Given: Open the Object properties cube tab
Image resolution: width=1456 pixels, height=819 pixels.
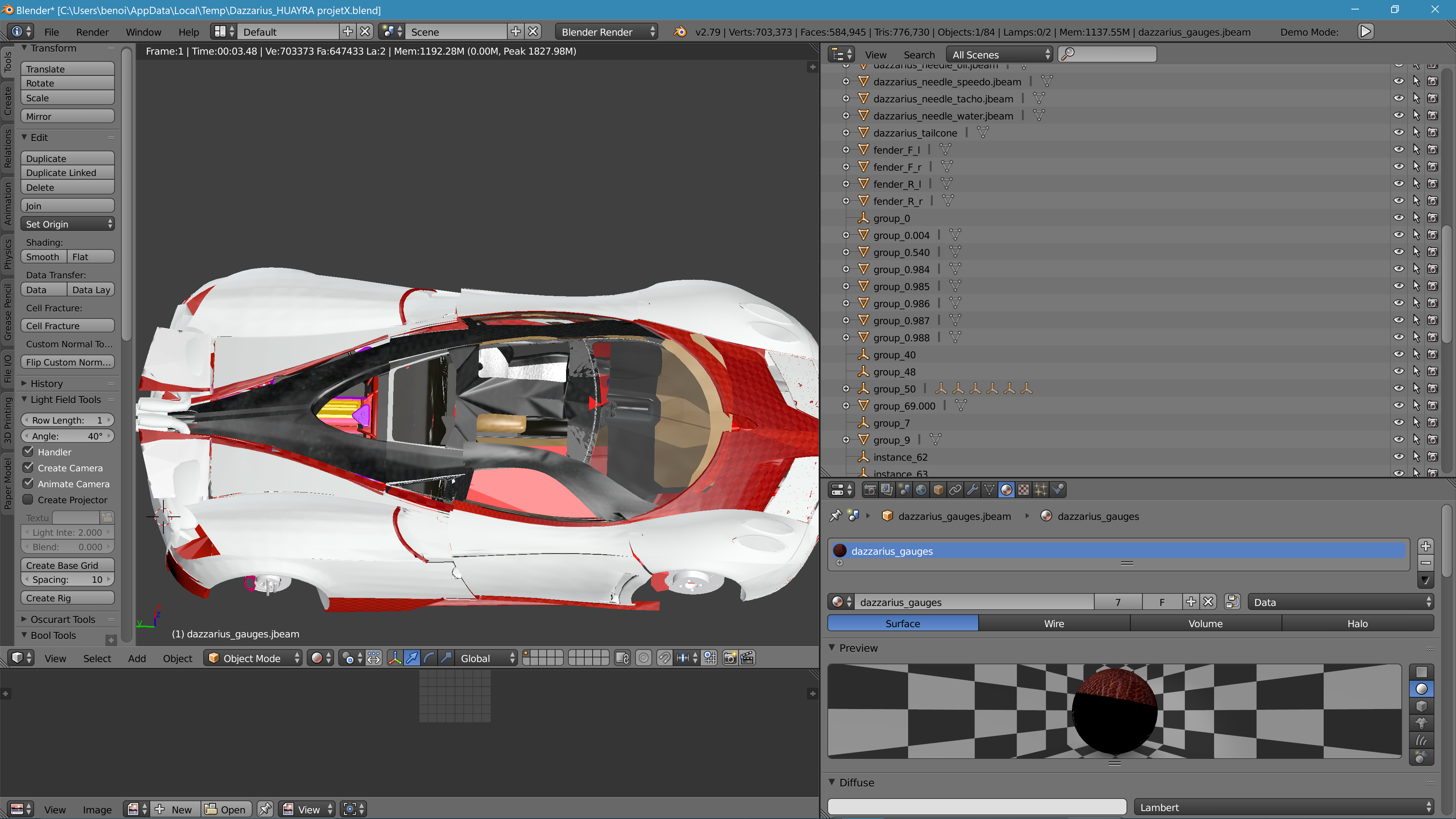Looking at the screenshot, I should [x=938, y=490].
